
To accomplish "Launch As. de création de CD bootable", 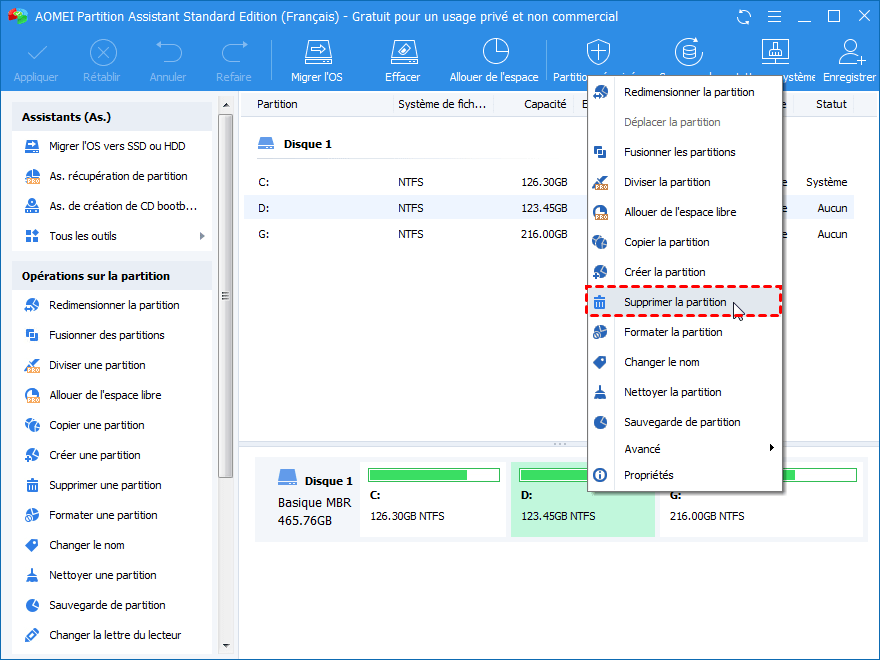I will point(122,206).
